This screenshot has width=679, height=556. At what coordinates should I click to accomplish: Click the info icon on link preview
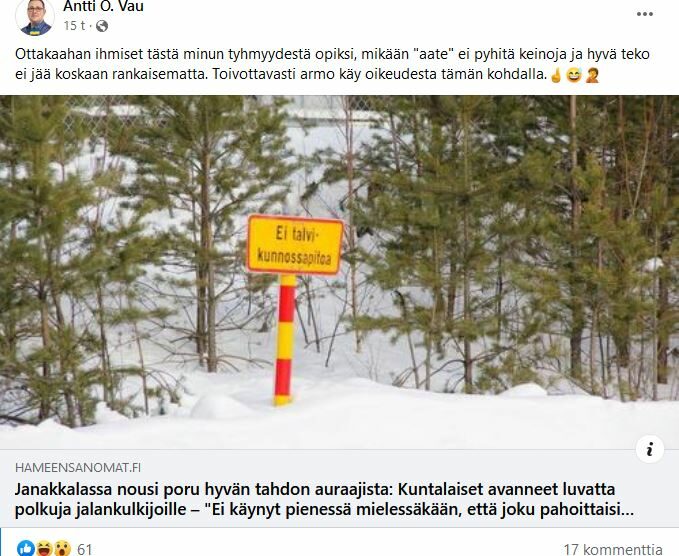[x=650, y=449]
